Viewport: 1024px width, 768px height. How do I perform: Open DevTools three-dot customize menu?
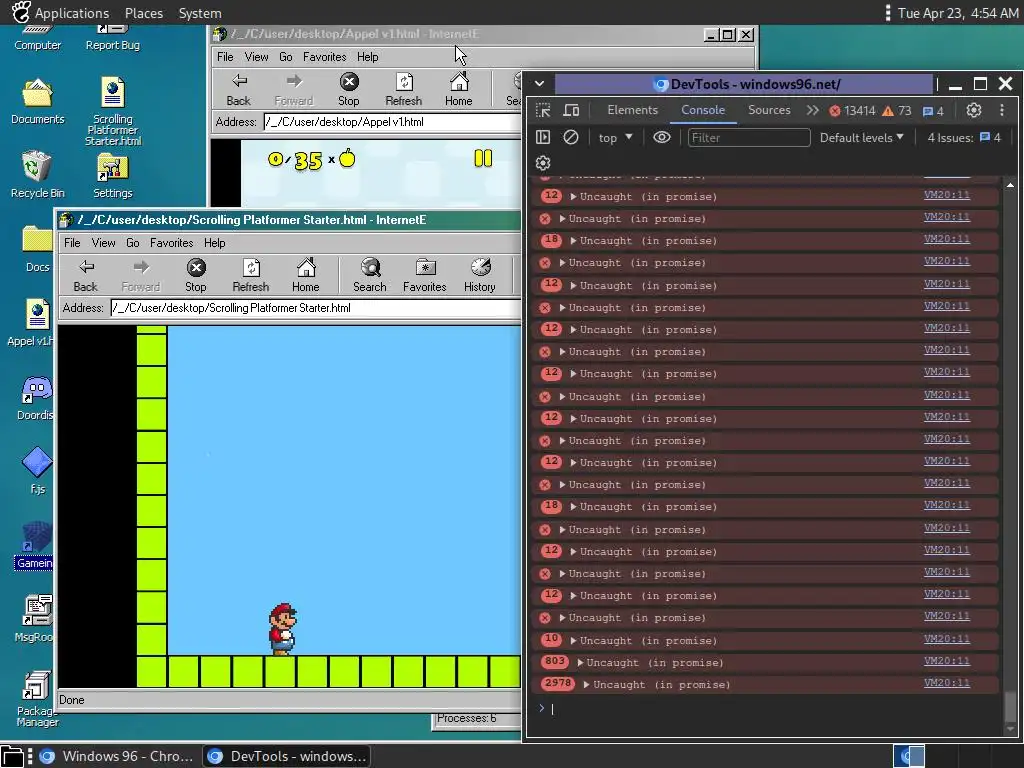(x=1002, y=110)
